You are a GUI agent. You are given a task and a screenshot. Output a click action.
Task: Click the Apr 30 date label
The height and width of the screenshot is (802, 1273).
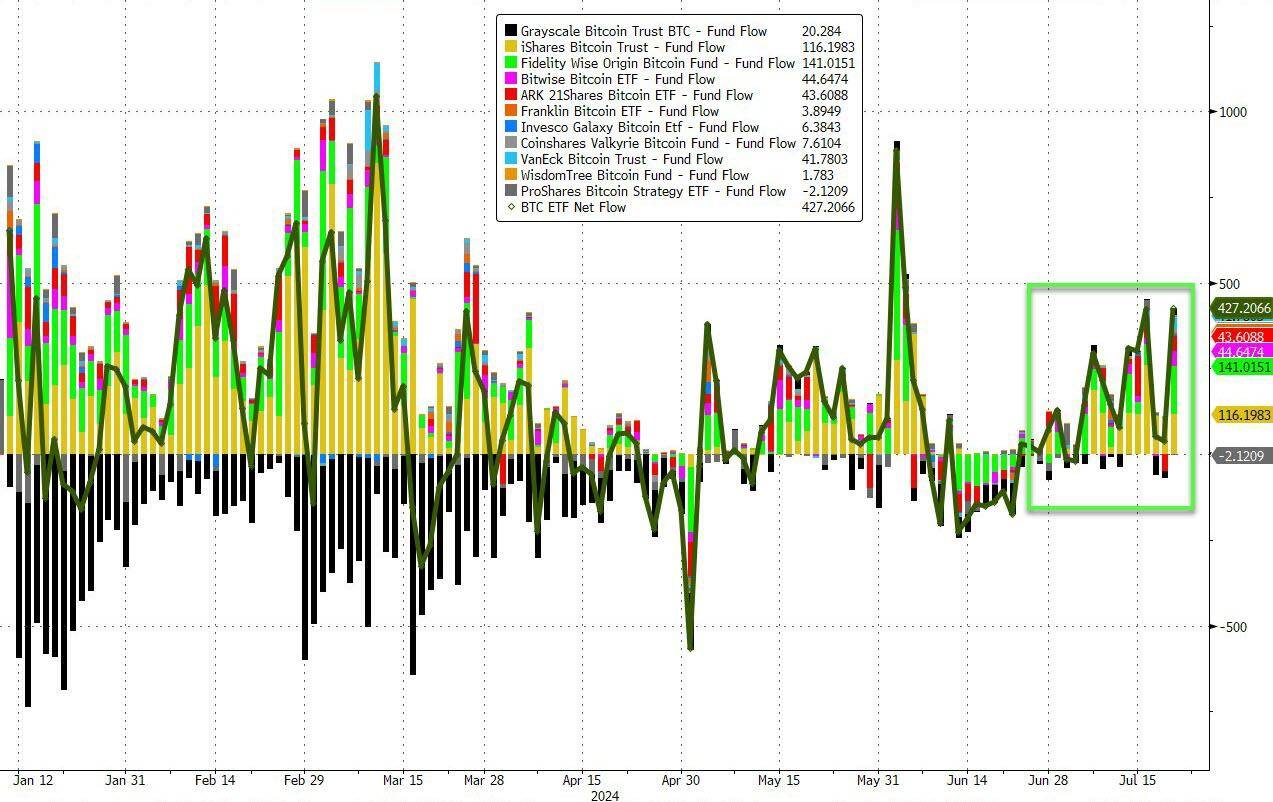[680, 780]
